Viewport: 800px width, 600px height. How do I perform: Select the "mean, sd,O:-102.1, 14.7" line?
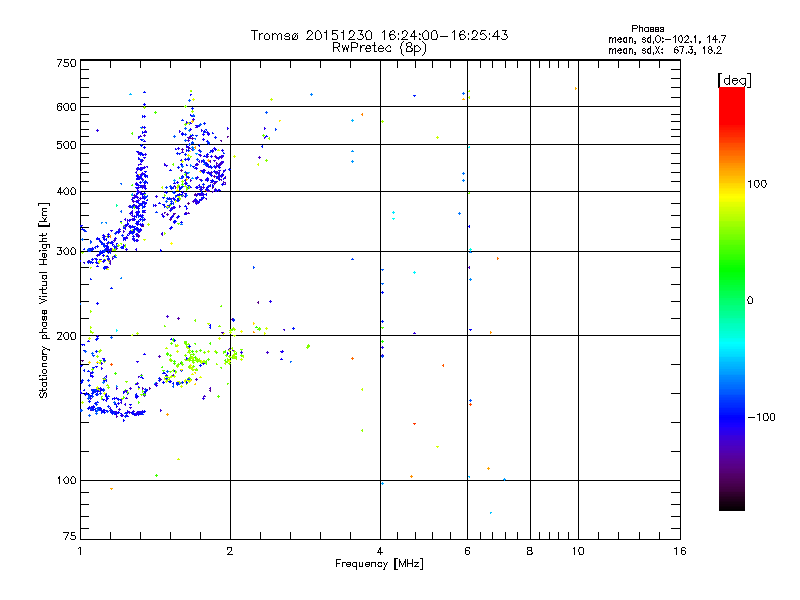667,39
